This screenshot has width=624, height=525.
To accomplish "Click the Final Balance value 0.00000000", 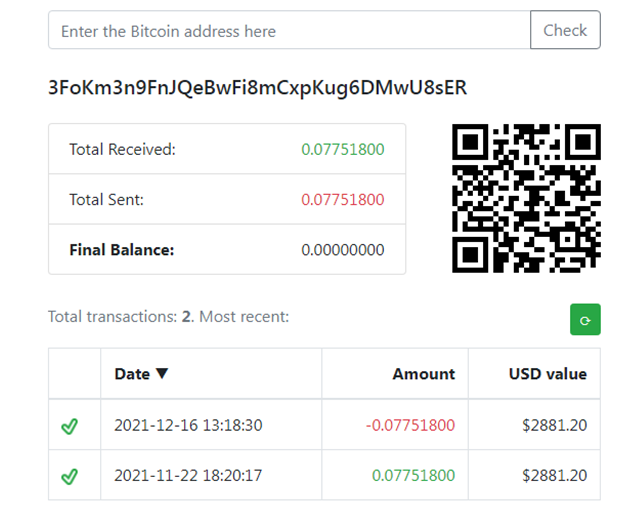I will 343,250.
